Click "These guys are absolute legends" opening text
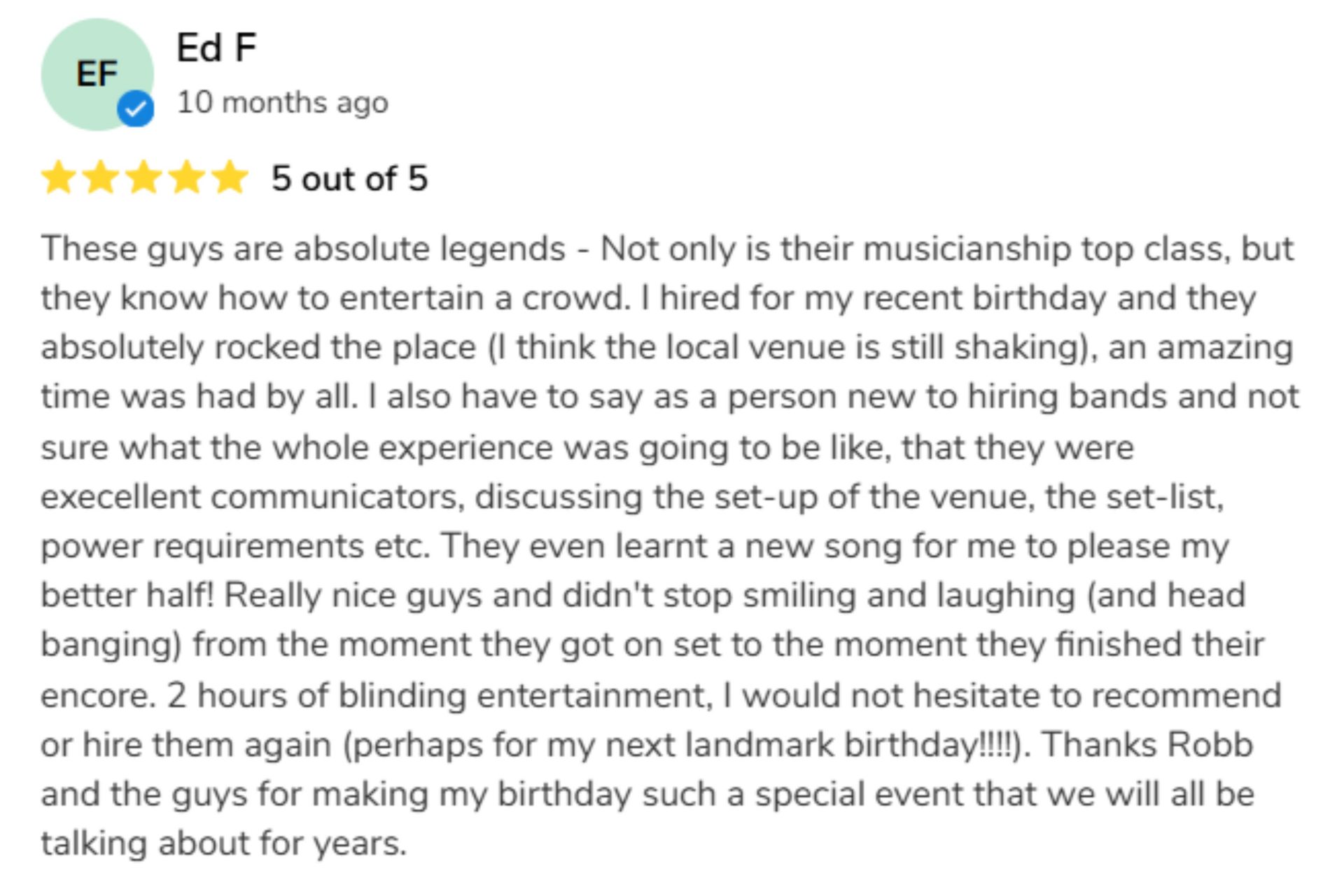This screenshot has height=896, width=1344. point(302,249)
